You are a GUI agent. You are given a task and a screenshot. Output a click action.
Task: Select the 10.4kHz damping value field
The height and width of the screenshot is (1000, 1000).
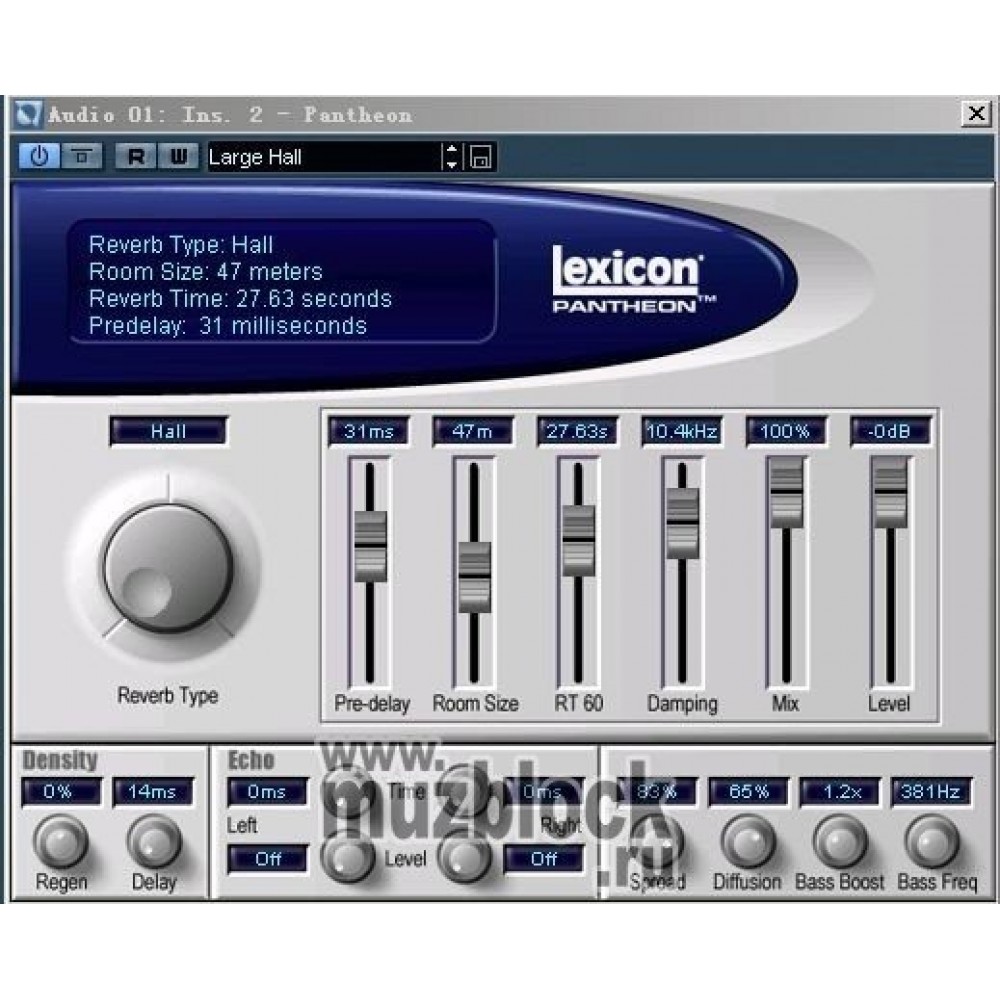pyautogui.click(x=682, y=432)
